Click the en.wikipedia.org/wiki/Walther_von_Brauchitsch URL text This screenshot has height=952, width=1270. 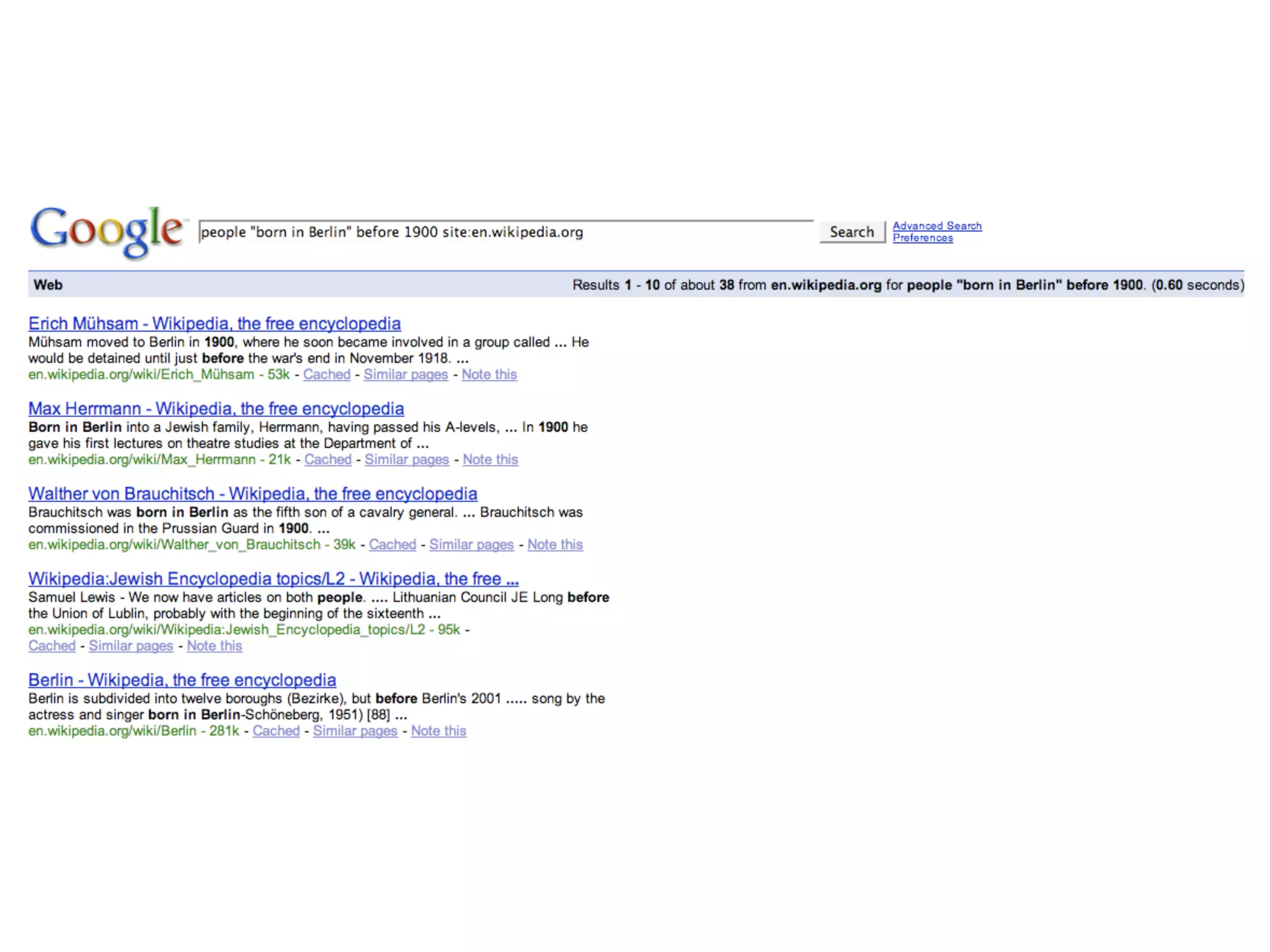point(174,544)
